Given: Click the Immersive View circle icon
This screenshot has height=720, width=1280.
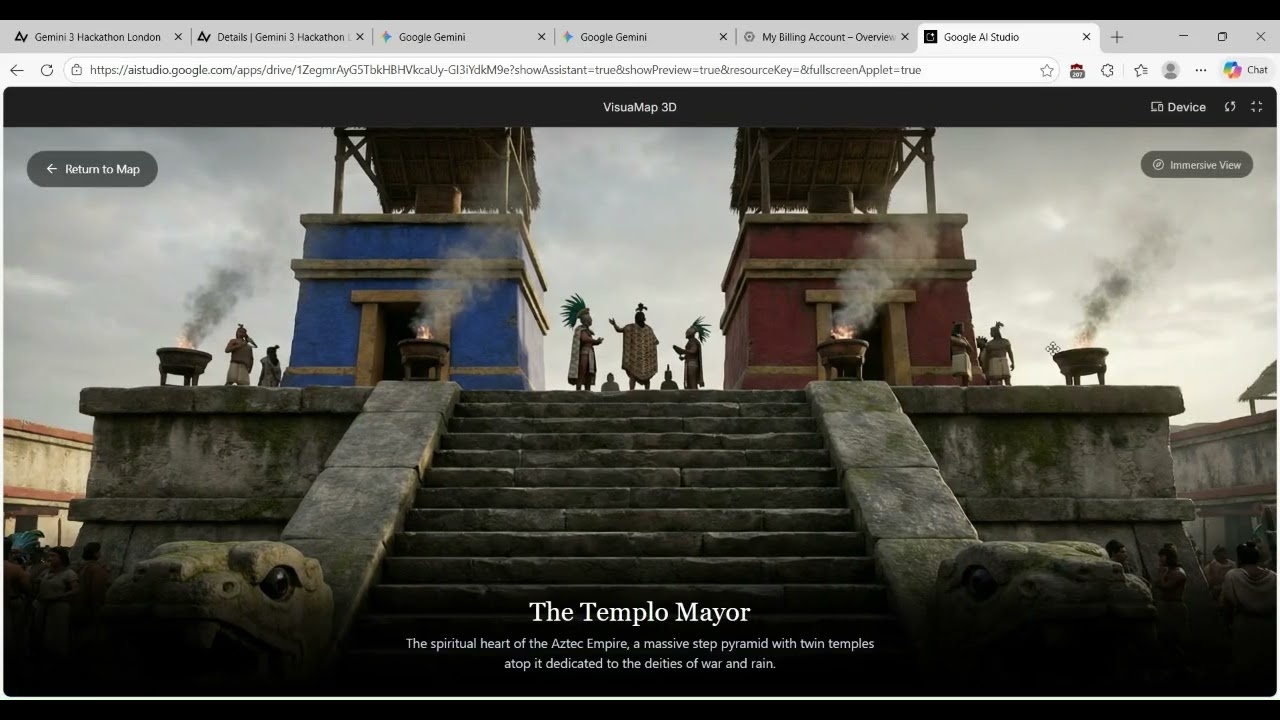Looking at the screenshot, I should coord(1158,165).
